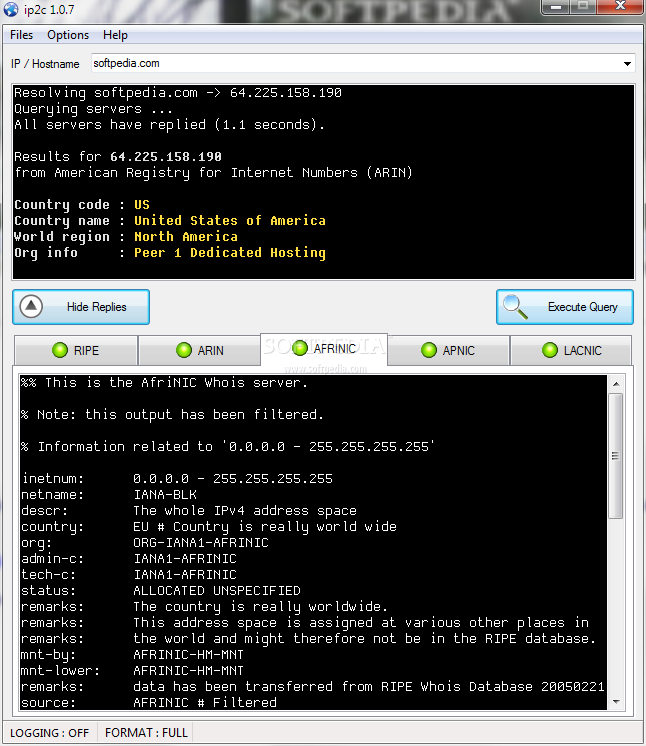The height and width of the screenshot is (746, 646).
Task: Open the Files menu
Action: pos(21,35)
